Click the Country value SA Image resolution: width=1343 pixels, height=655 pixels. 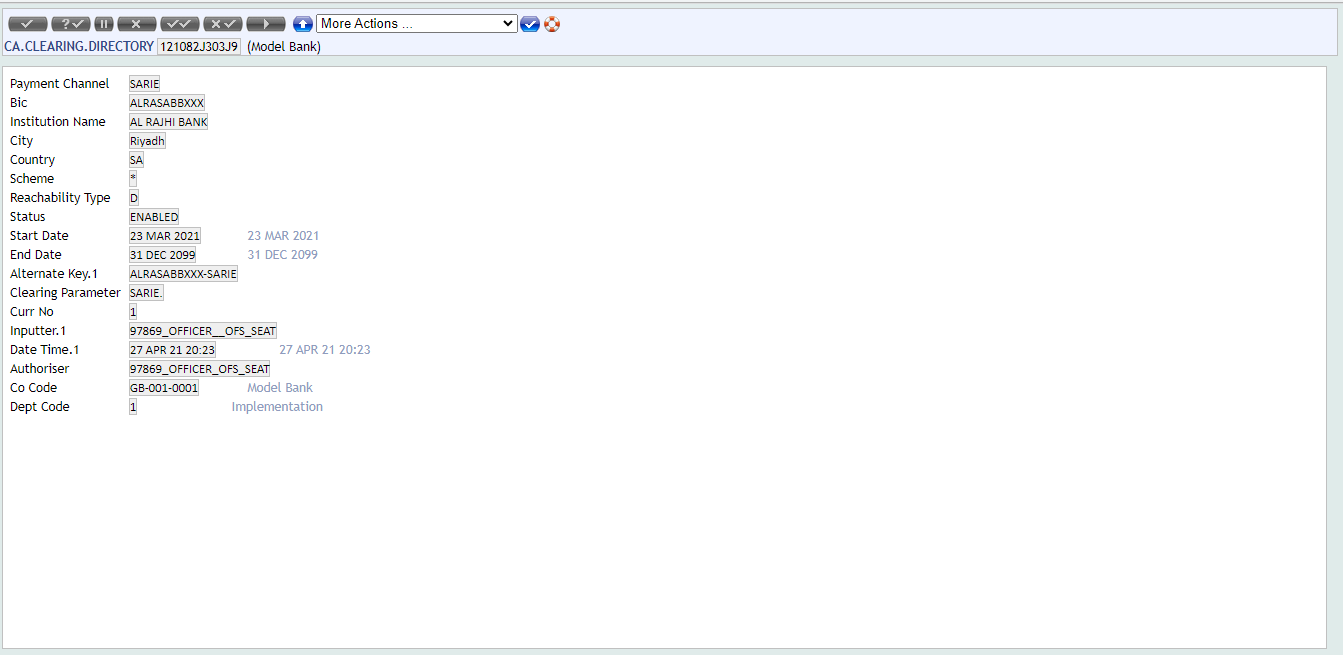click(136, 160)
